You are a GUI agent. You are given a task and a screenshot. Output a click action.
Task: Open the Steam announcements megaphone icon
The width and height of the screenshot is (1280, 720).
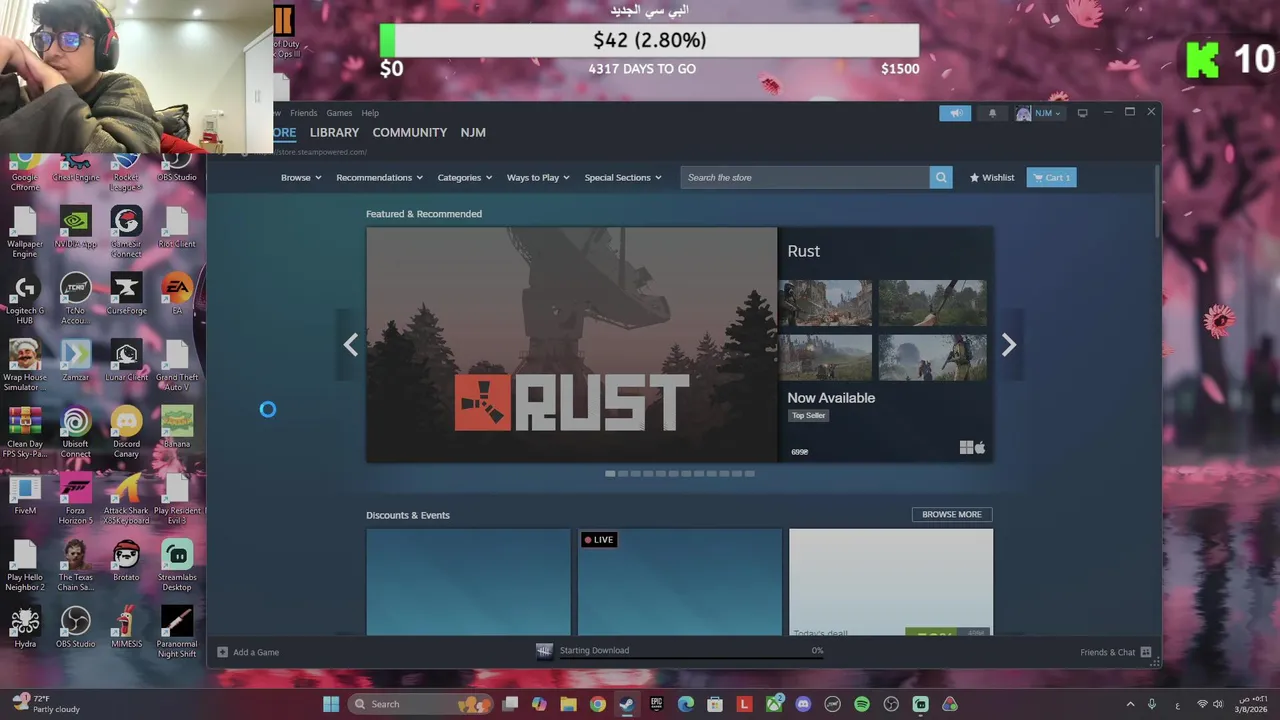955,113
